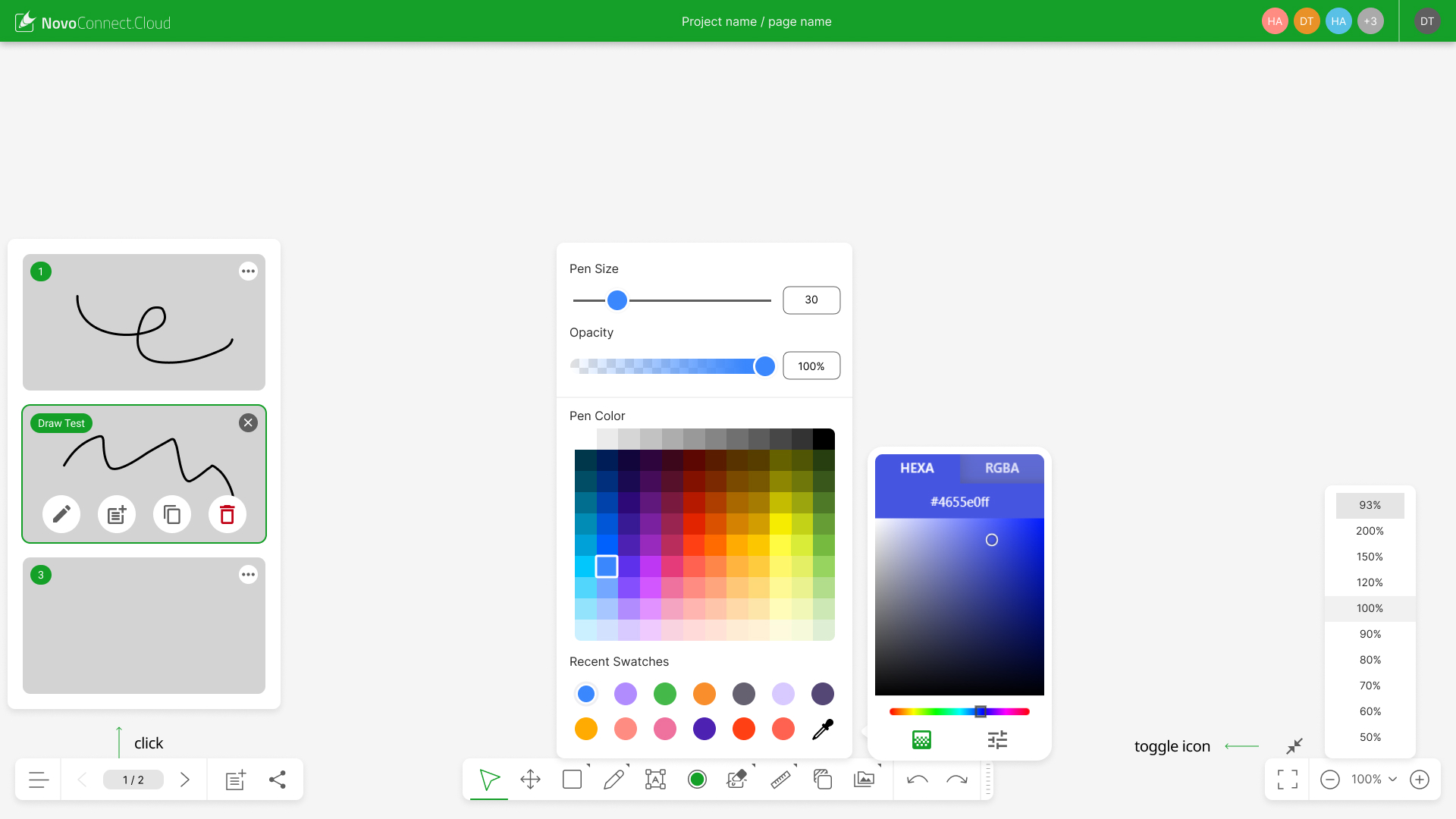This screenshot has width=1456, height=819.
Task: Click the insert image tool icon
Action: click(864, 780)
